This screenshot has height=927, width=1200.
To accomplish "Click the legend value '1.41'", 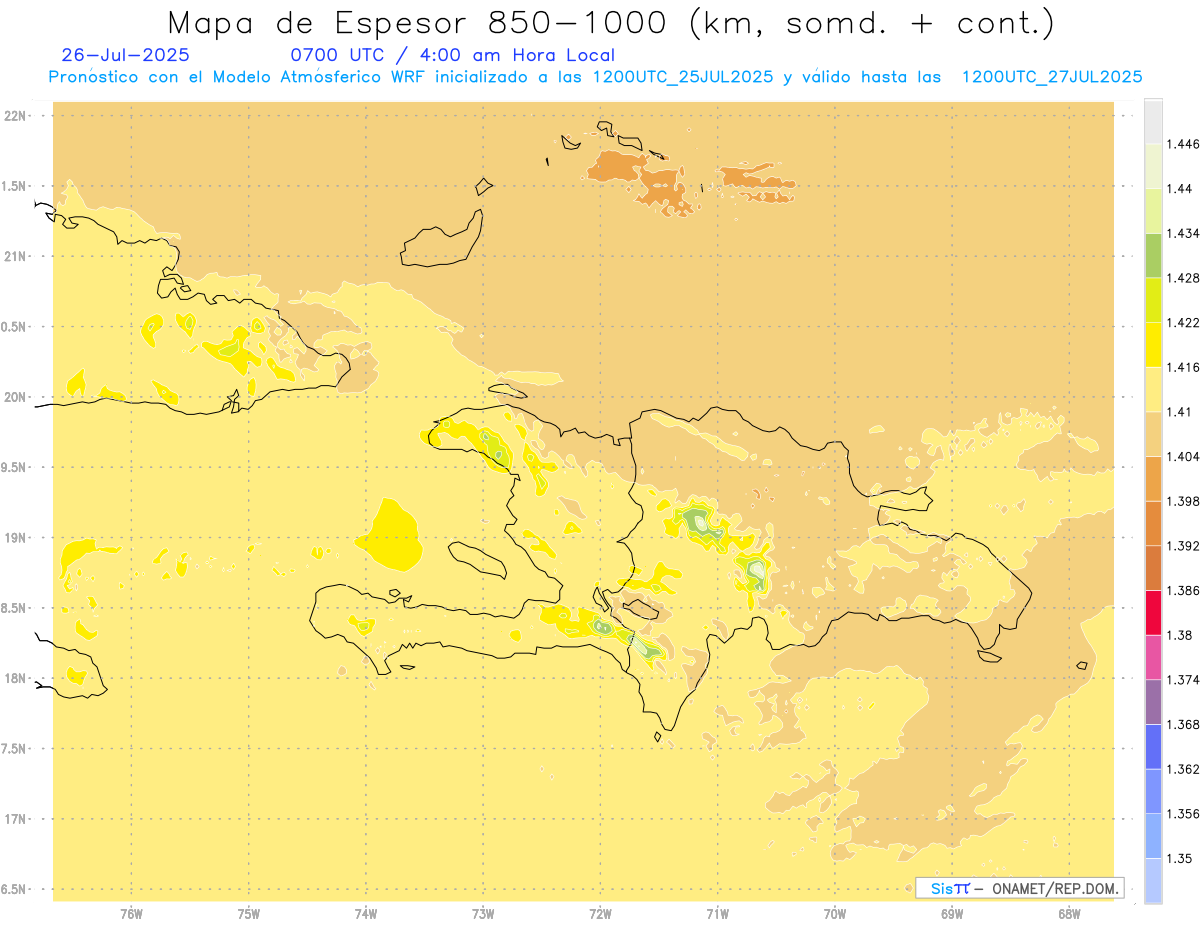I will 1180,412.
